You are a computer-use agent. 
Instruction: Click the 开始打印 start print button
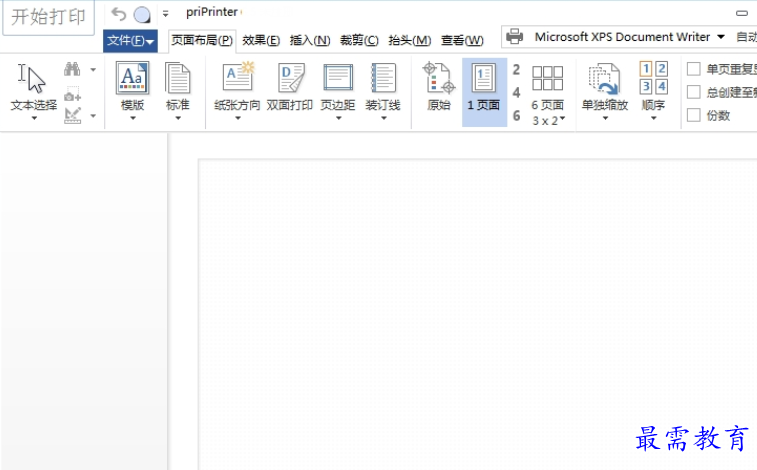click(x=48, y=17)
